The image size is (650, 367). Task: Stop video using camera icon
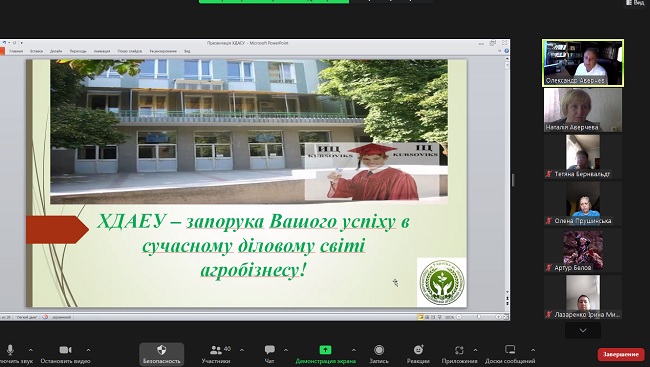pos(65,350)
